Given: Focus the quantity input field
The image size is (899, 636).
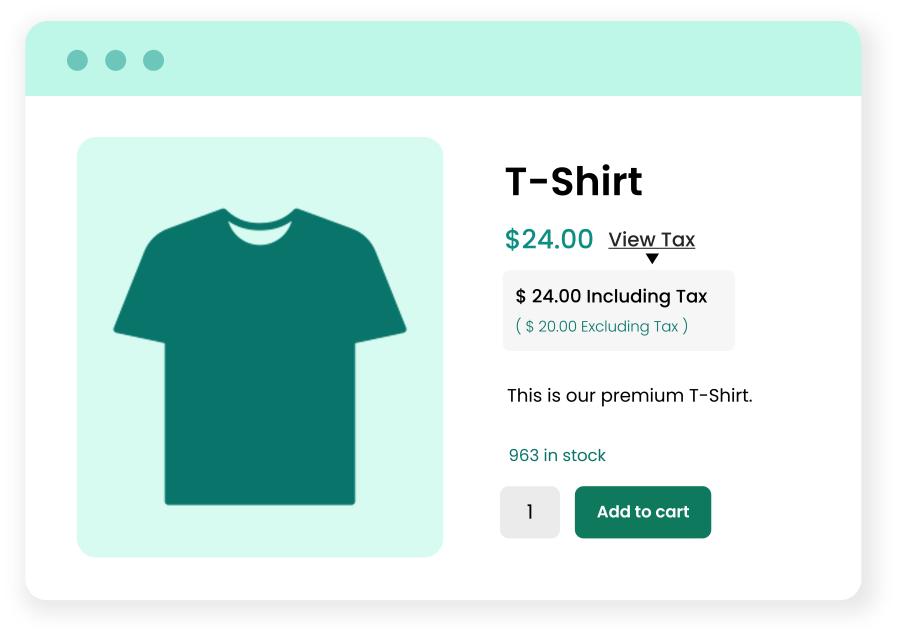Looking at the screenshot, I should click(529, 512).
